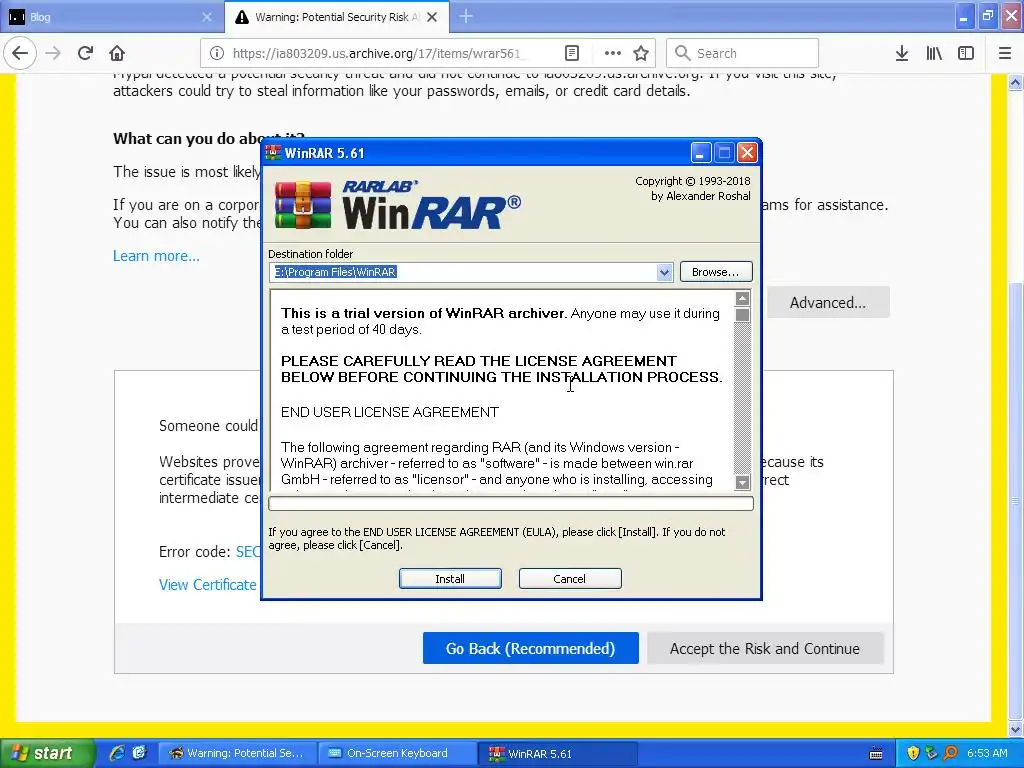Click the SEC error code link

248,552
